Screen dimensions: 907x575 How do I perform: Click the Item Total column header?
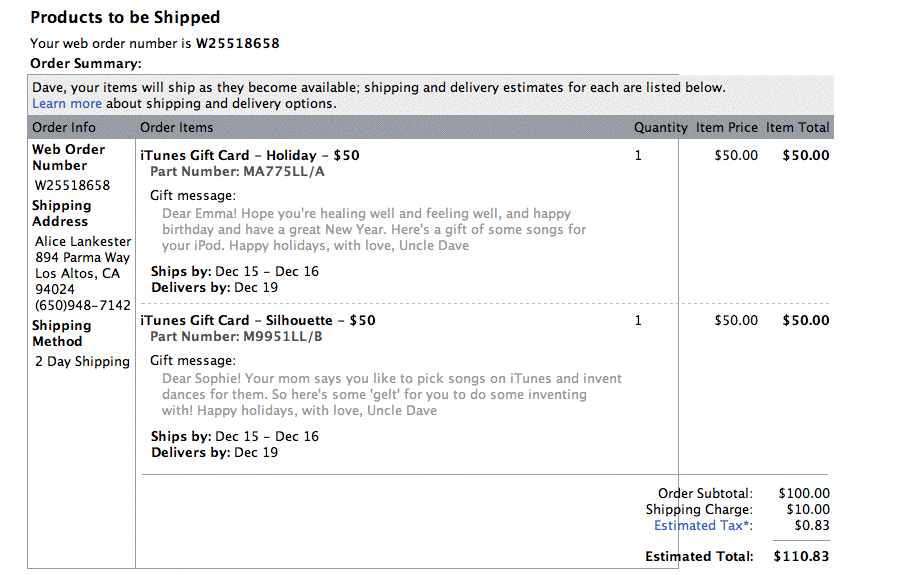(x=798, y=128)
